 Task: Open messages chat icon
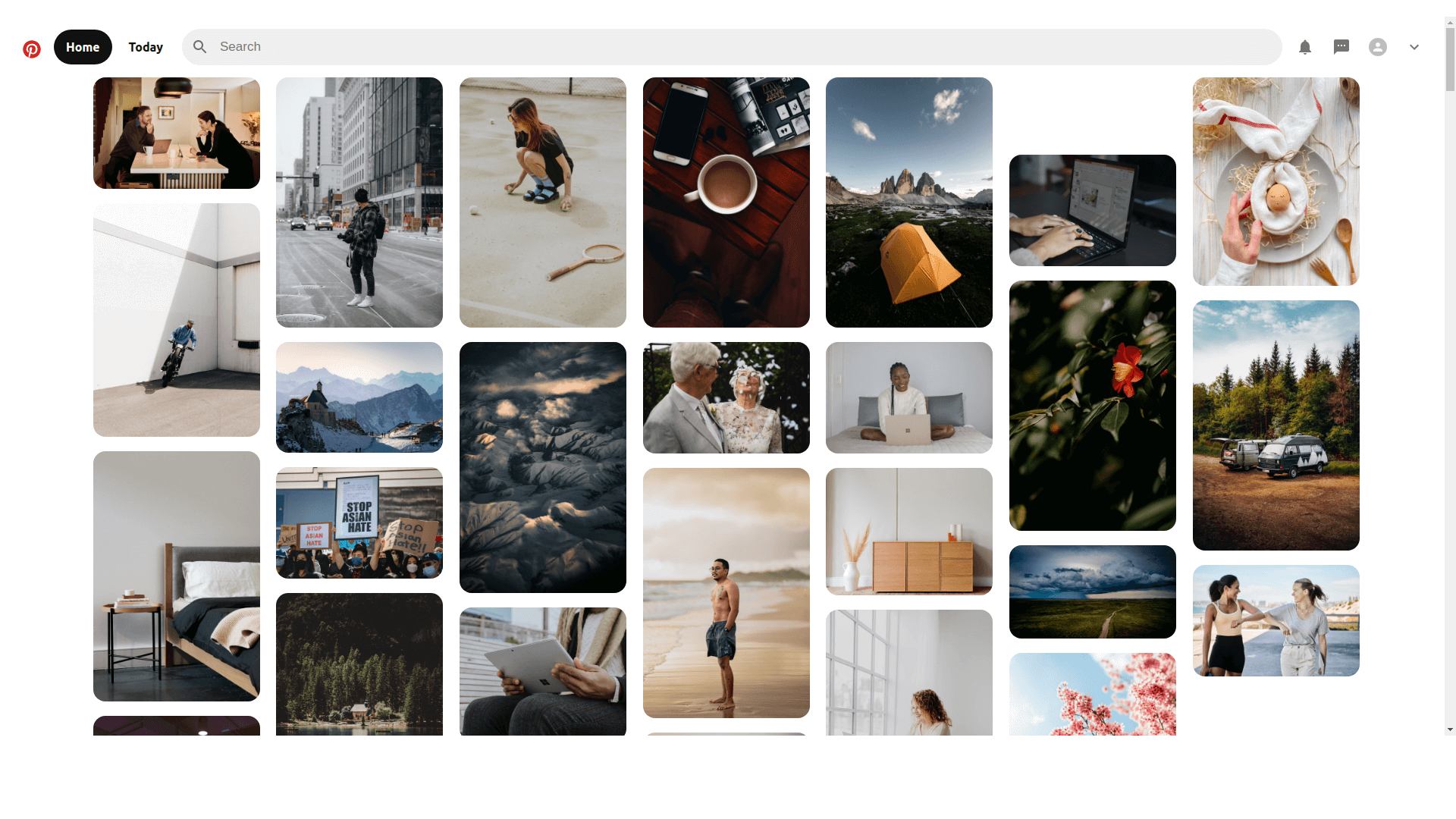click(x=1341, y=47)
